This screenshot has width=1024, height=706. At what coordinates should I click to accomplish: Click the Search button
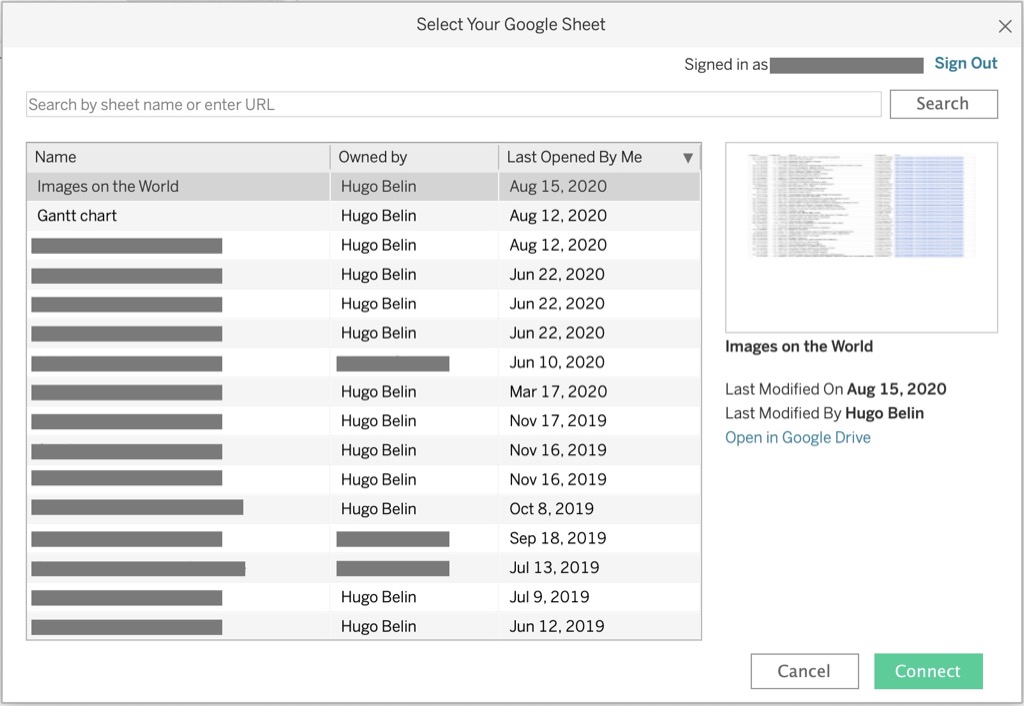[x=942, y=103]
